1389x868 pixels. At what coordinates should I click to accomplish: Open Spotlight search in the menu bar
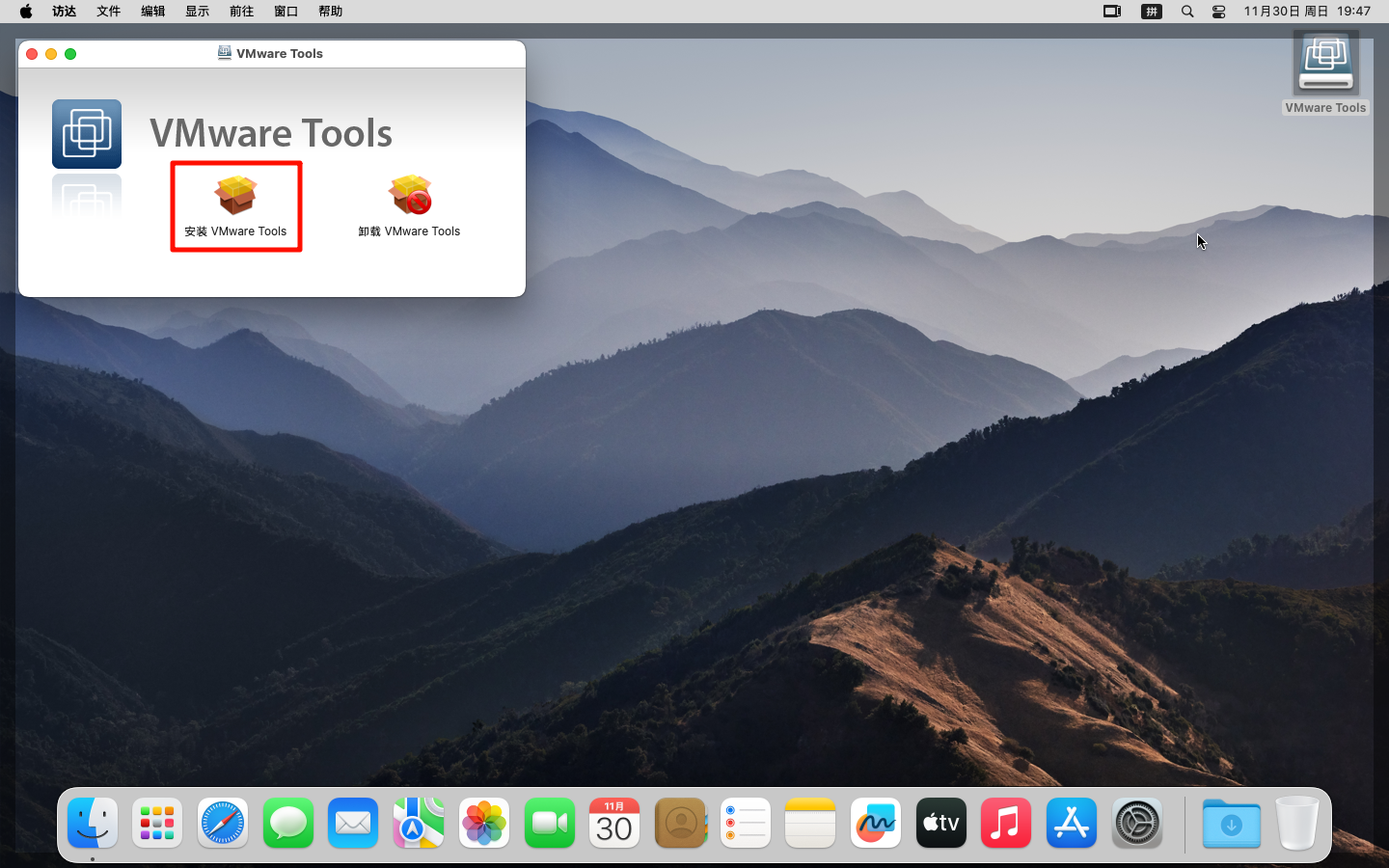tap(1187, 12)
